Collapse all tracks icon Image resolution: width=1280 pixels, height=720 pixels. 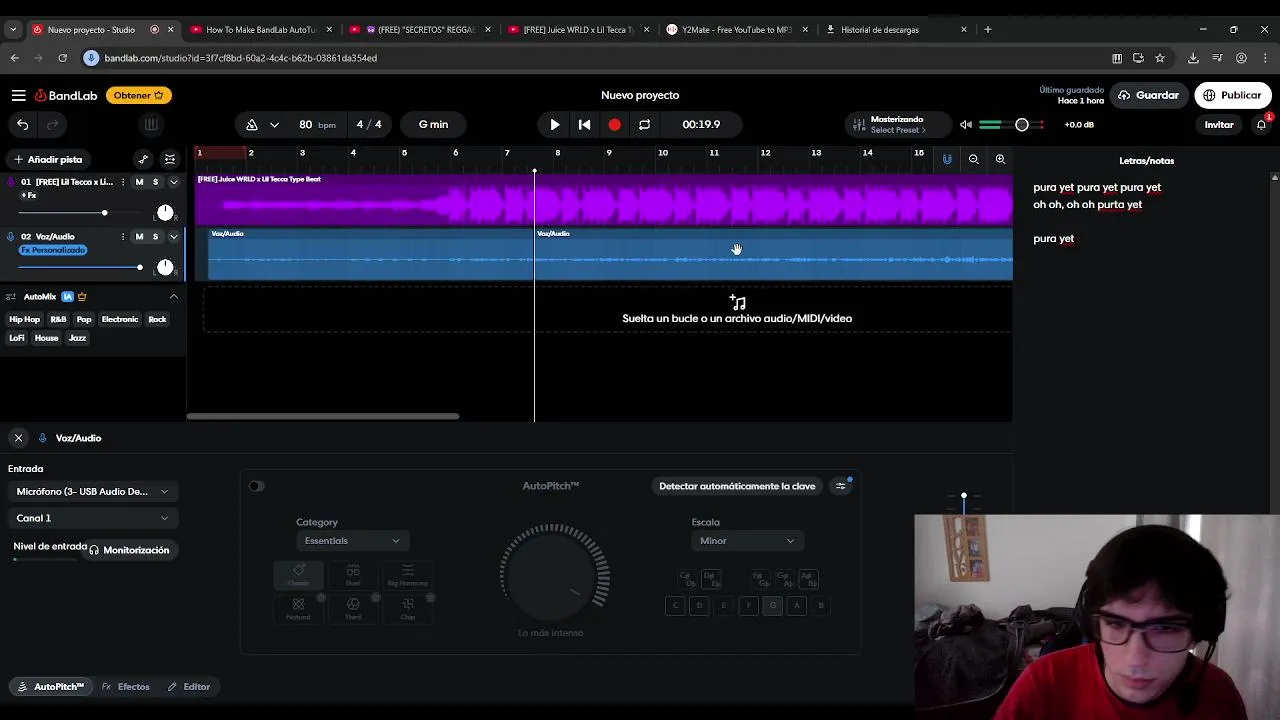pos(170,159)
